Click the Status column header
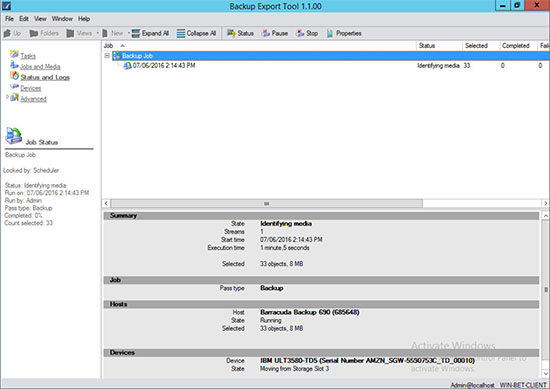 tap(439, 46)
